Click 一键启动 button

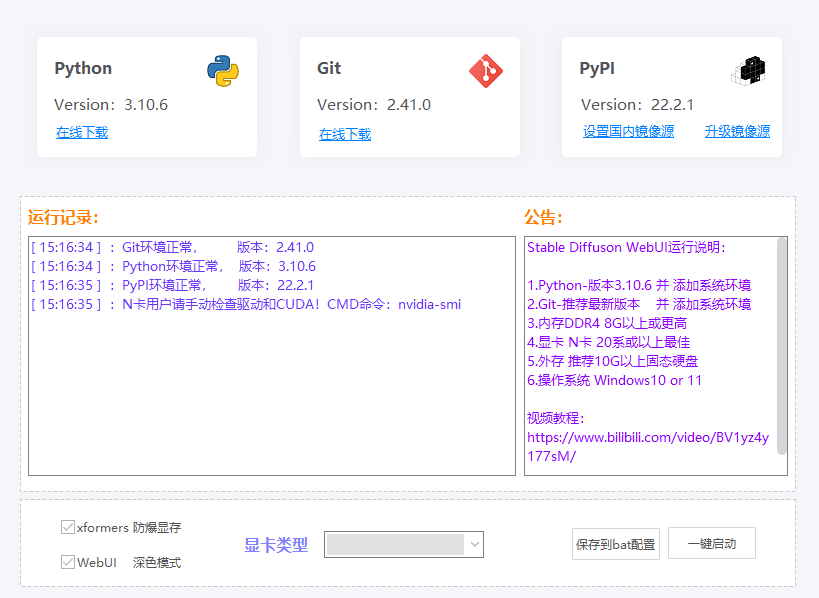coord(711,544)
